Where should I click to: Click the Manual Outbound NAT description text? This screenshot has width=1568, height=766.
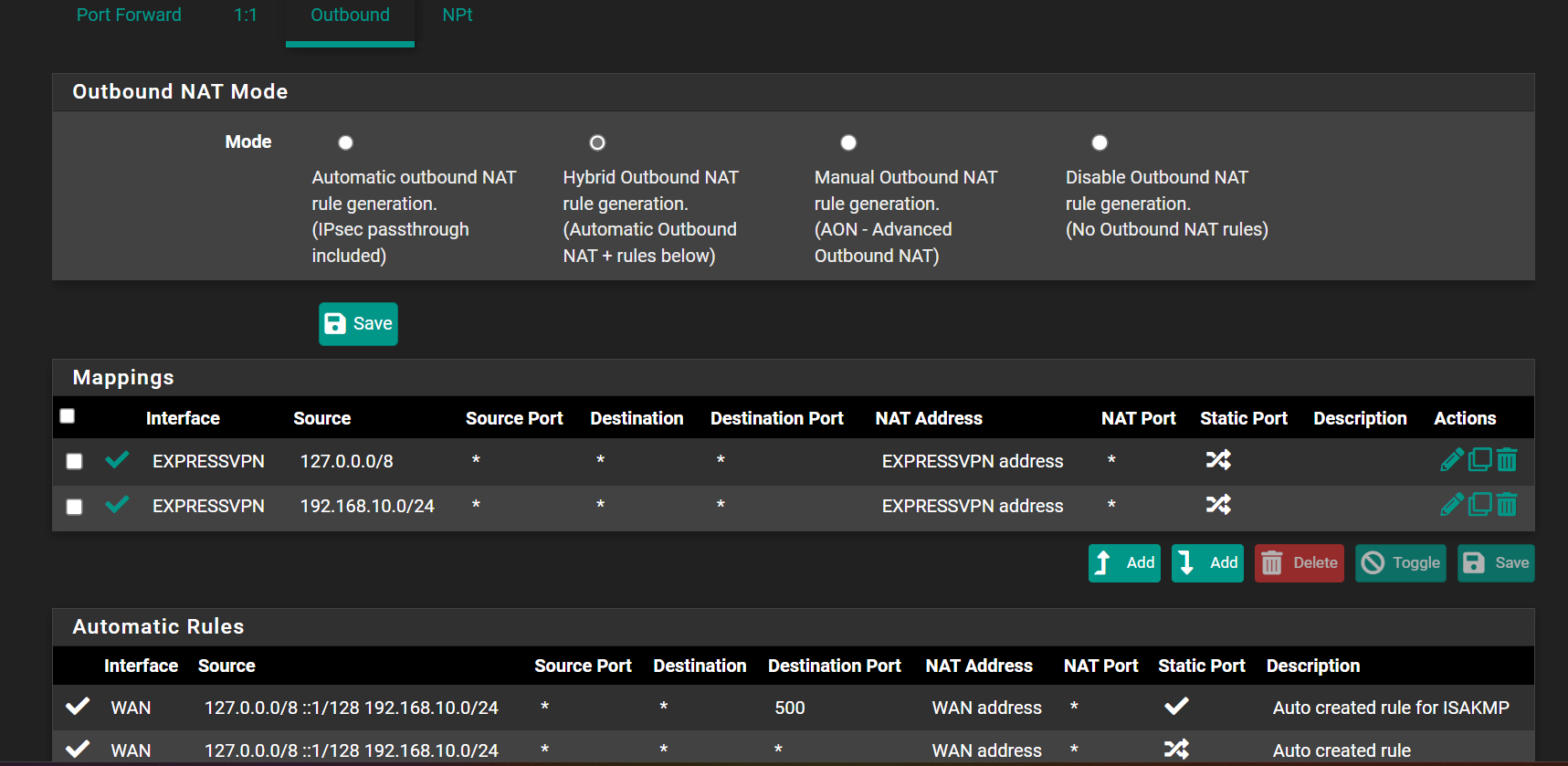click(906, 216)
